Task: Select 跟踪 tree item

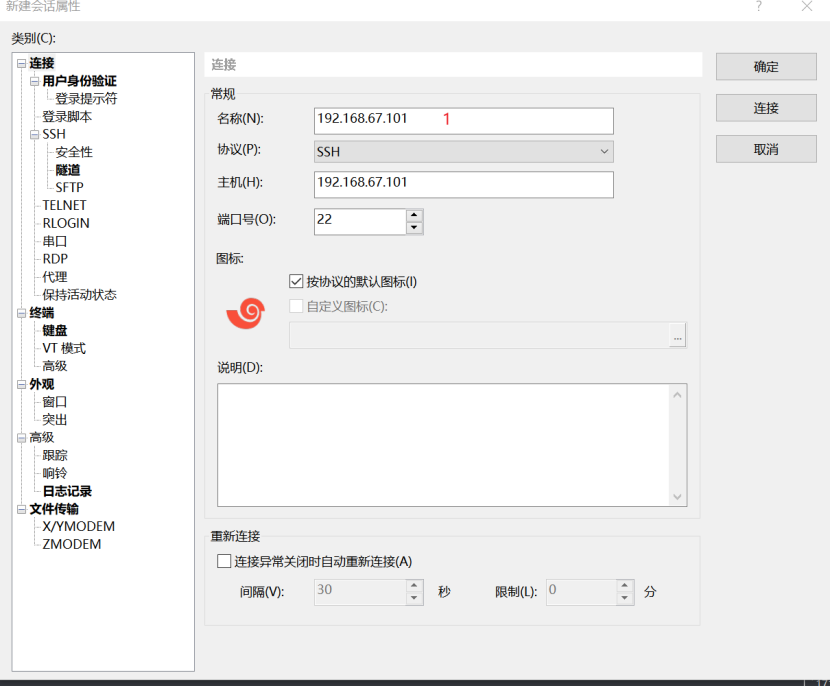Action: point(55,456)
